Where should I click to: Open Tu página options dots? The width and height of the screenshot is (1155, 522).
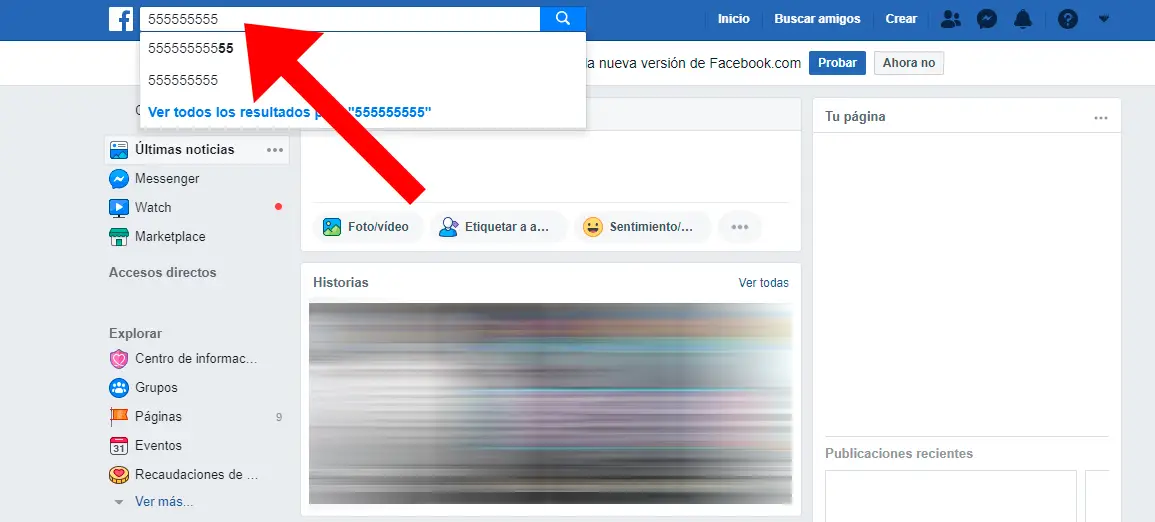pos(1100,118)
